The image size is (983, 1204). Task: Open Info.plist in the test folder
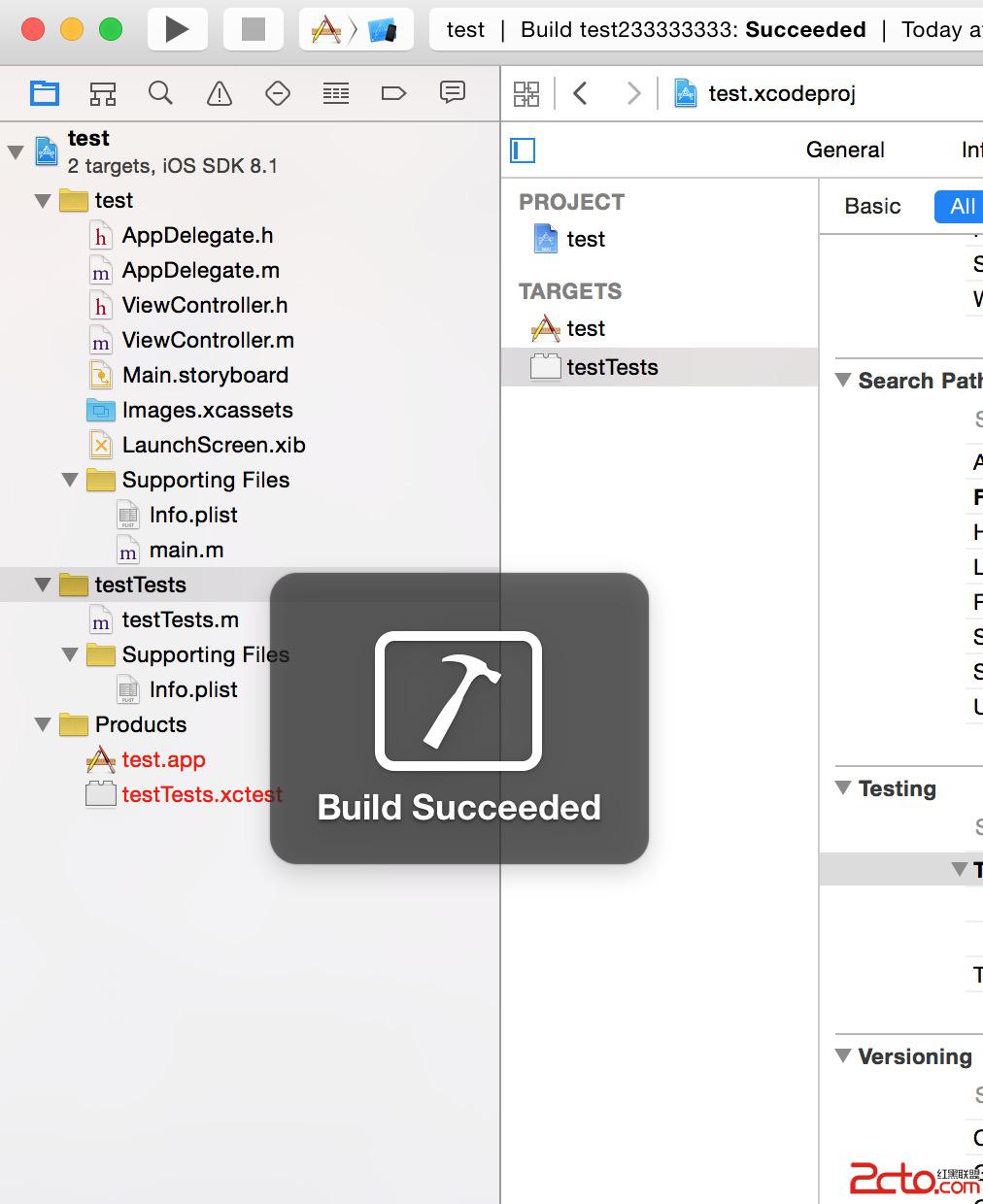(193, 515)
